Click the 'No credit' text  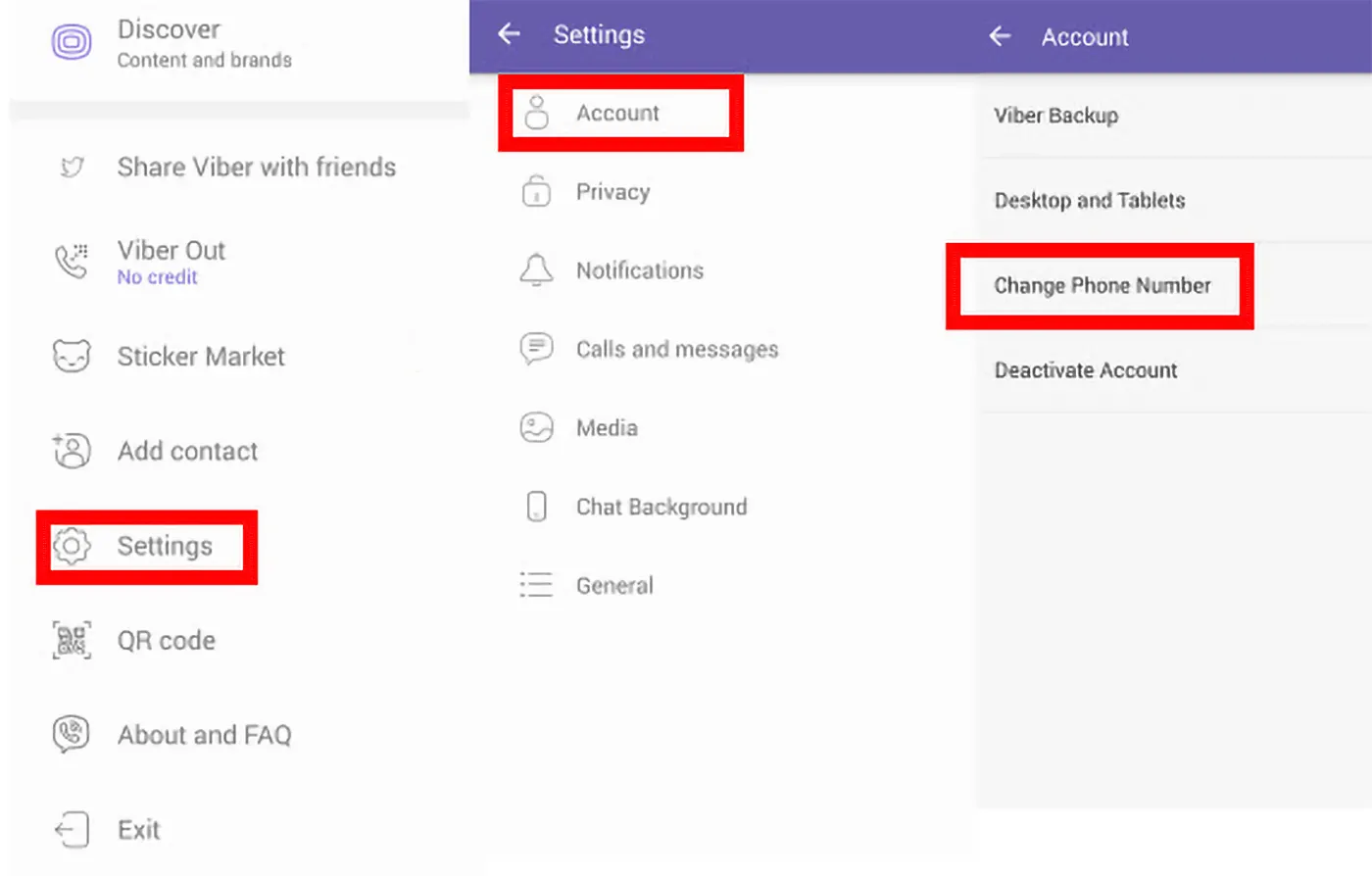coord(157,277)
